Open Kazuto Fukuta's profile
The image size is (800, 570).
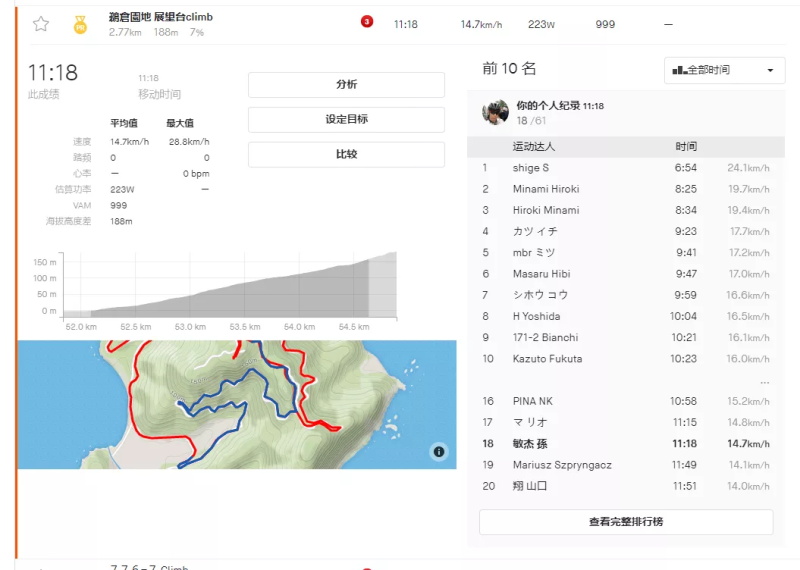[x=547, y=359]
